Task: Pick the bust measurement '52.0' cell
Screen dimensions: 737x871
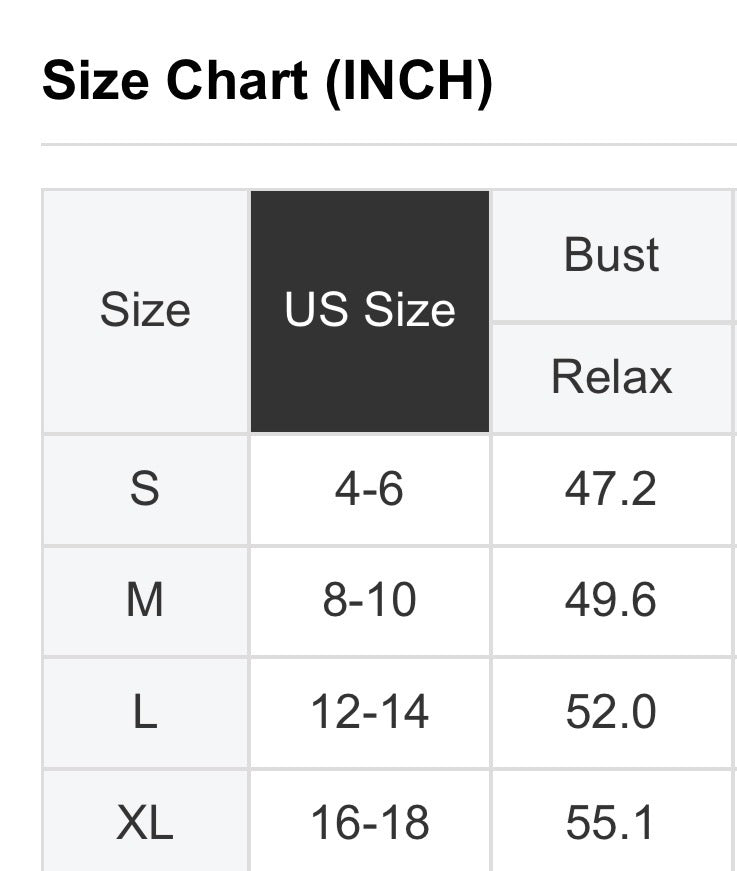Action: coord(611,712)
